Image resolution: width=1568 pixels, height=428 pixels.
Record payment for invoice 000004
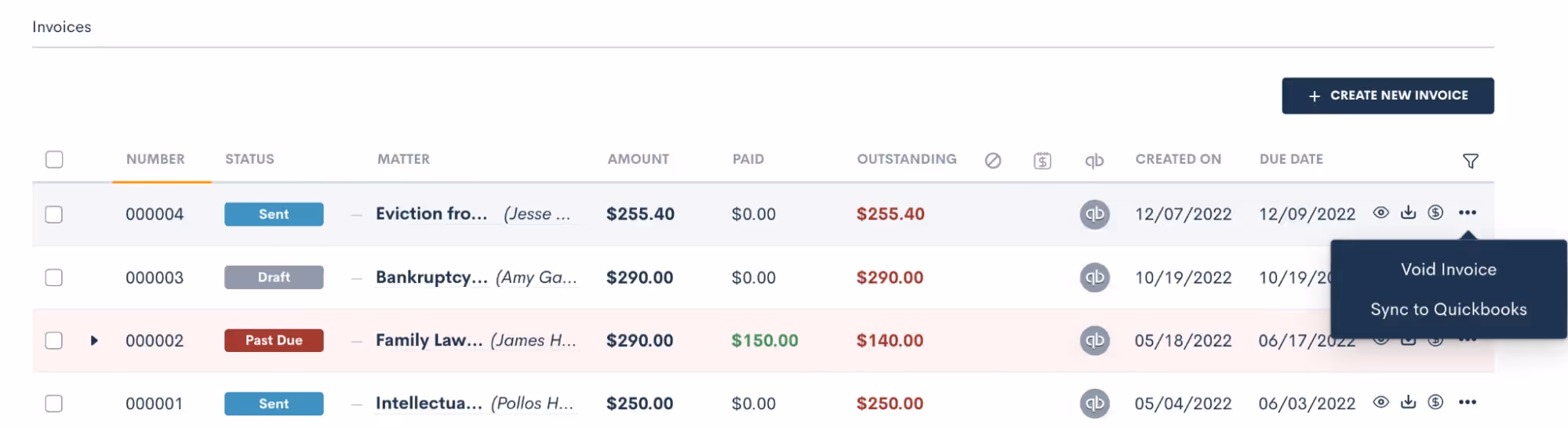pos(1435,212)
